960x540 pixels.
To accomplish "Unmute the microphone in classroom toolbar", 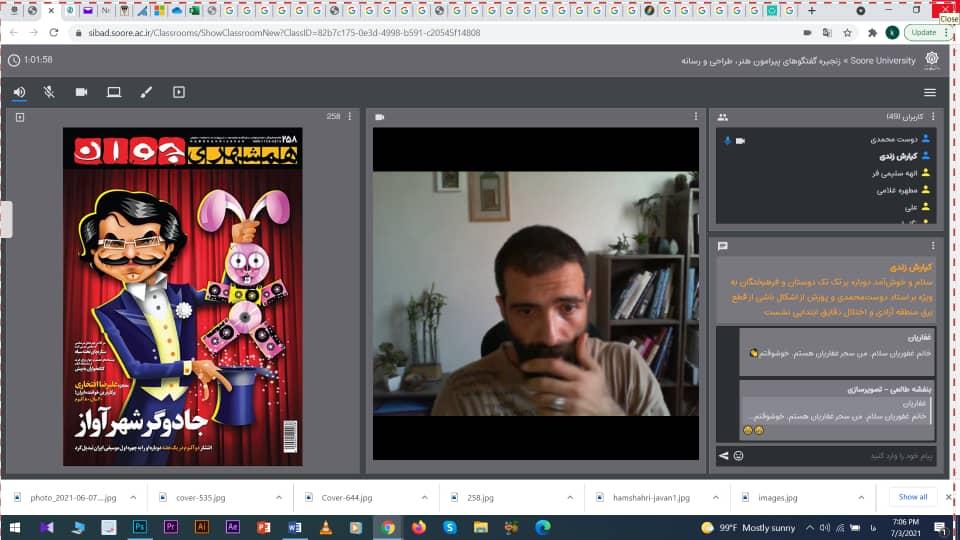I will tap(49, 92).
